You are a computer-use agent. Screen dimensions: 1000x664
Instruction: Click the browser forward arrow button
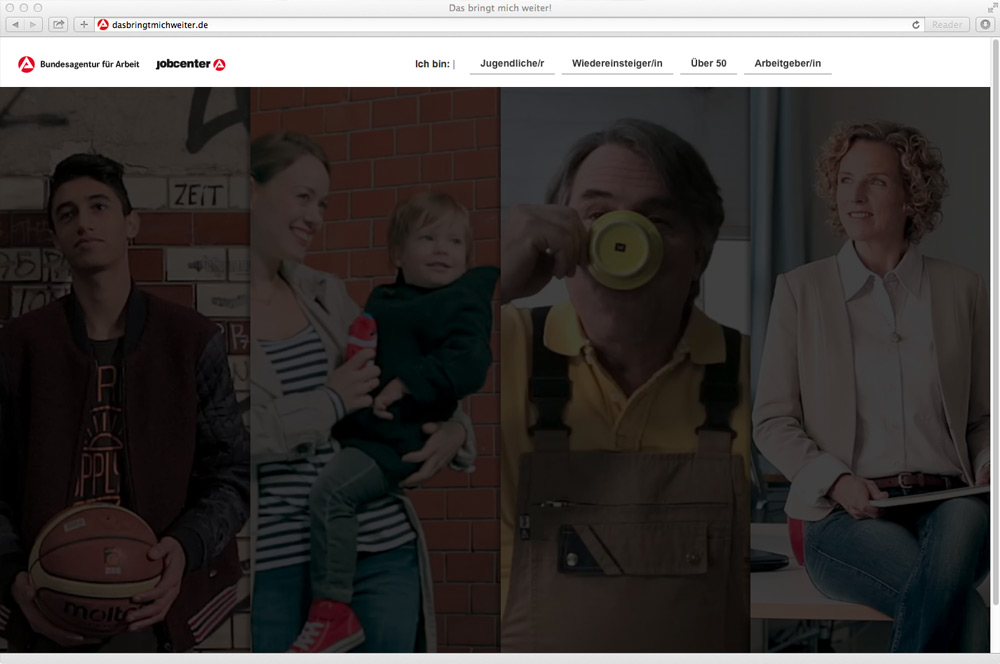coord(34,24)
